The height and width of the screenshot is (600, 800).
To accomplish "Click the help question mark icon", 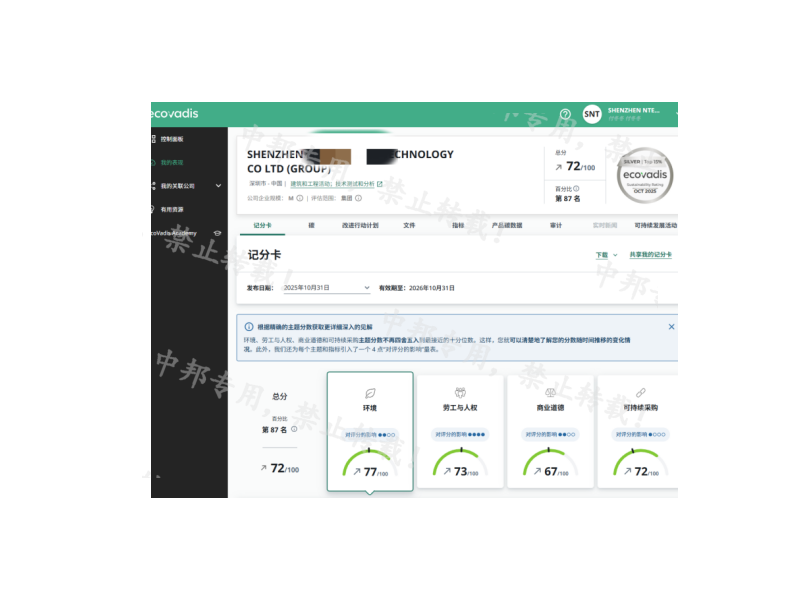I will click(x=565, y=115).
